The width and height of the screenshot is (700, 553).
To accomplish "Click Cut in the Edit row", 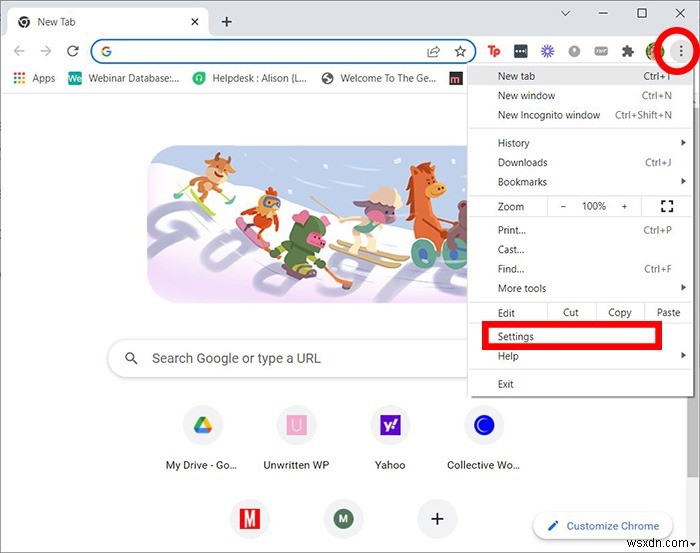I will coord(571,312).
